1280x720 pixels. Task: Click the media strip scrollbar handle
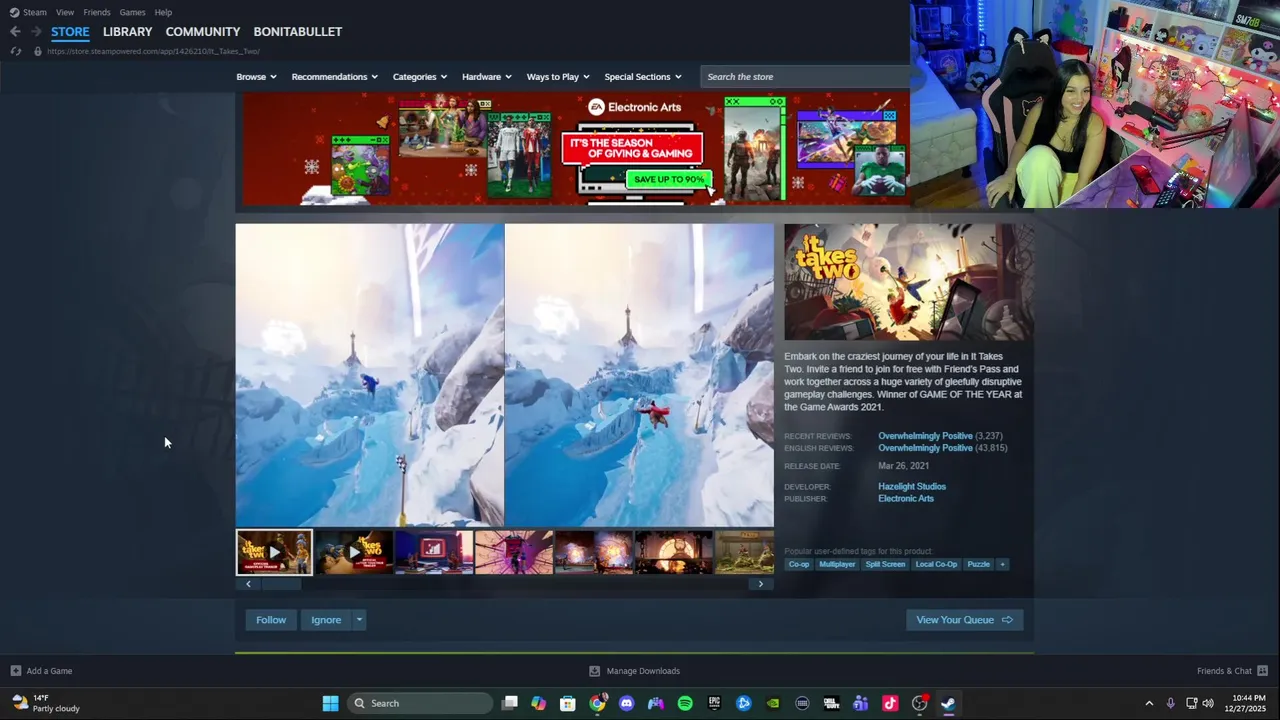point(281,584)
